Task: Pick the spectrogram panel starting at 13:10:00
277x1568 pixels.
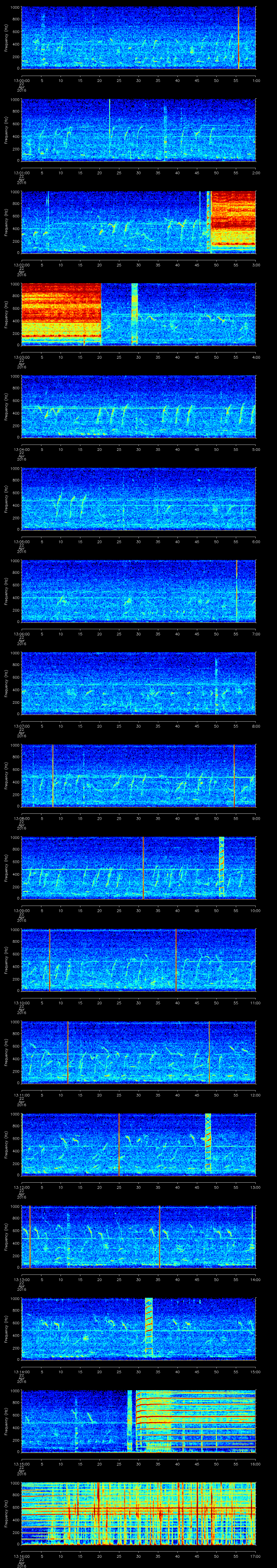Action: [139, 960]
